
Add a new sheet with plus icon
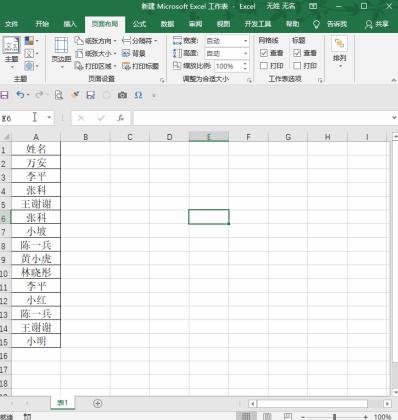pos(97,403)
